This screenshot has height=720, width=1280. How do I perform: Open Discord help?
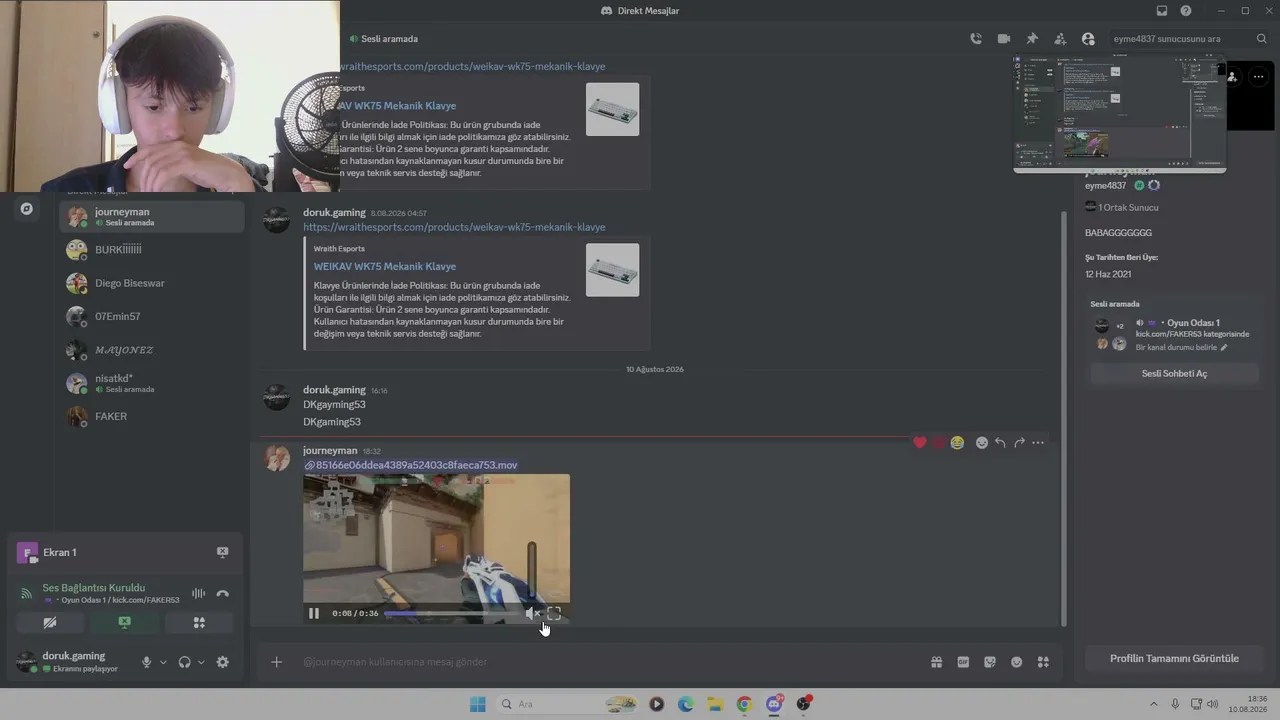1186,11
